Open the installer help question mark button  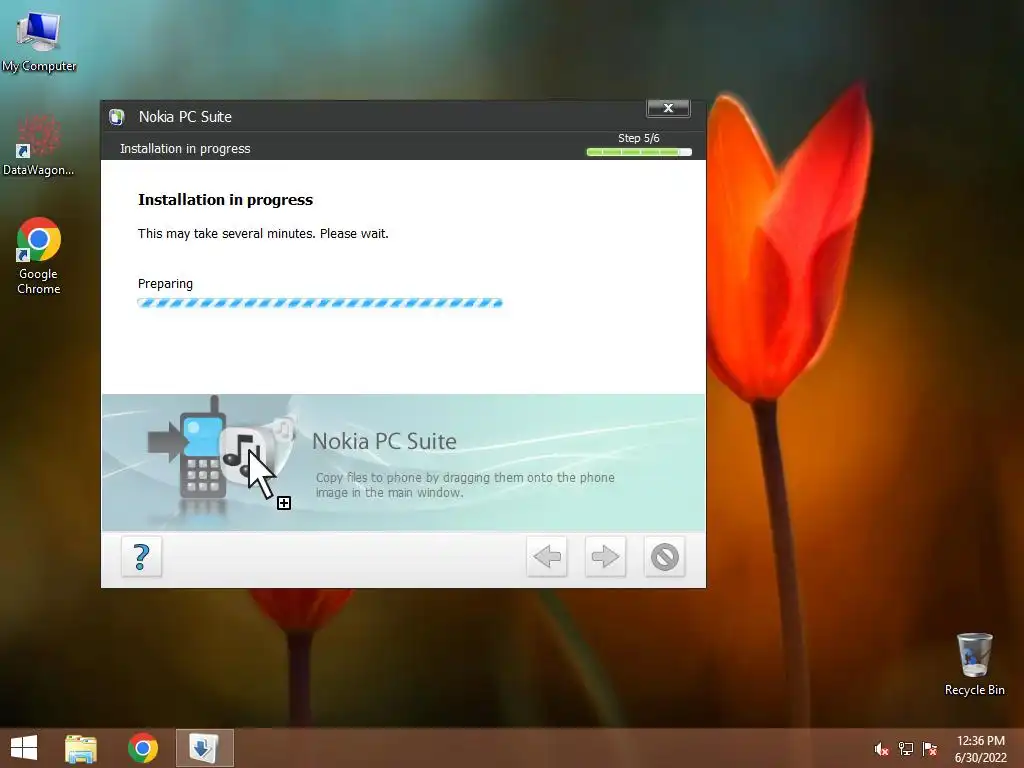(141, 557)
